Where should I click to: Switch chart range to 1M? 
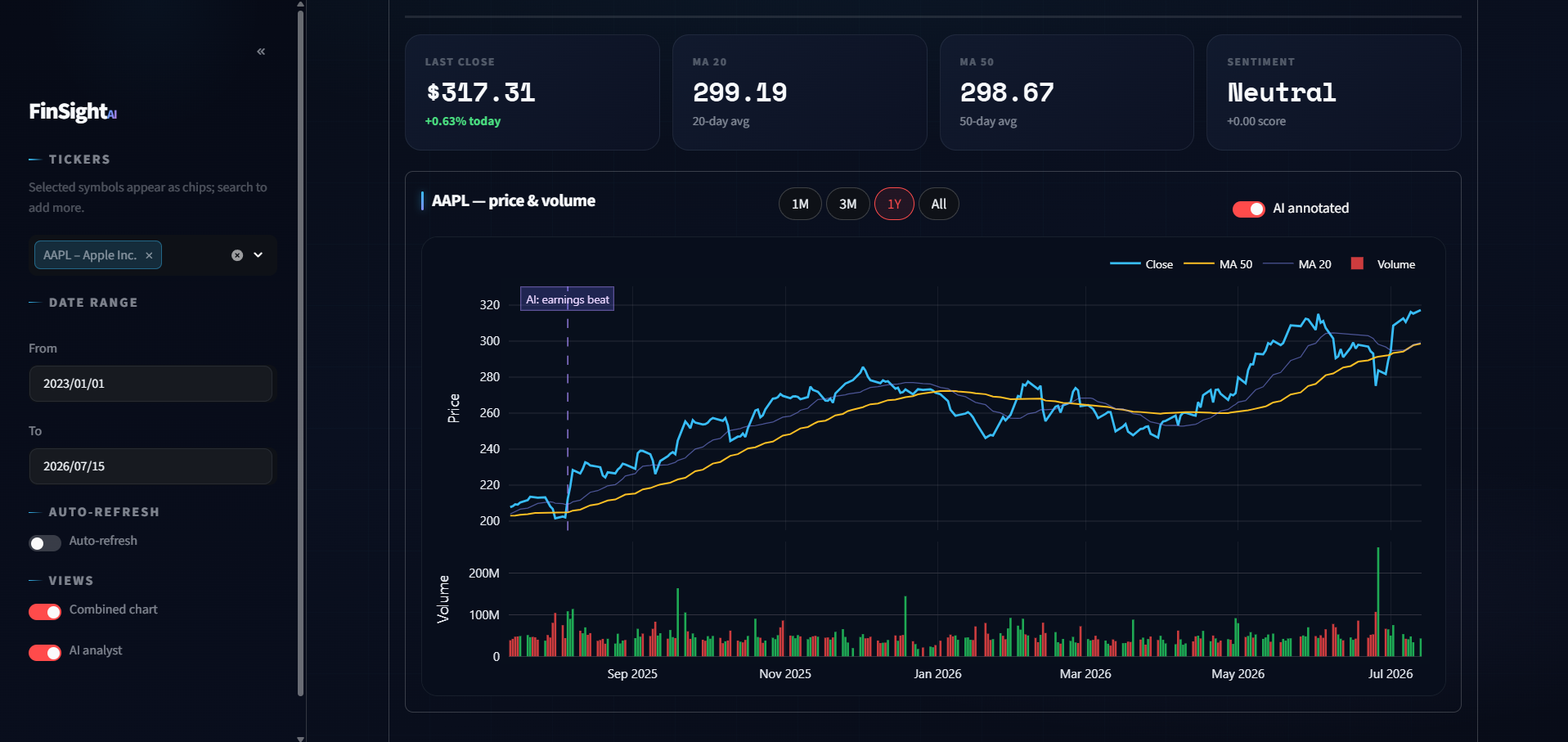click(x=800, y=204)
